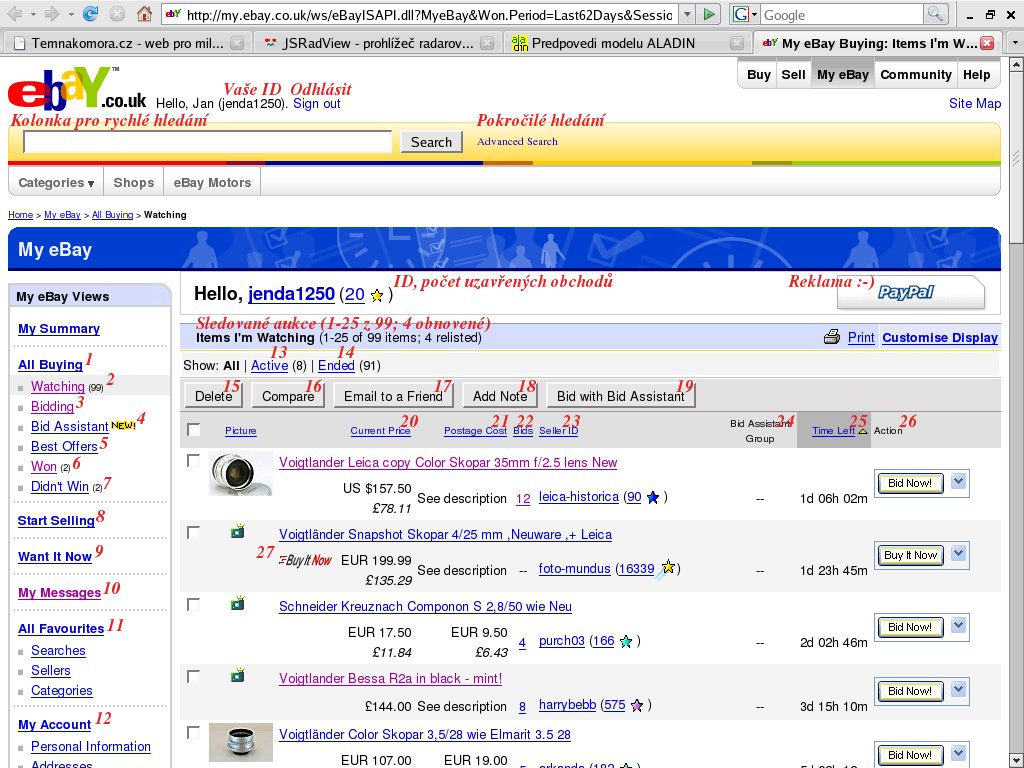The height and width of the screenshot is (768, 1024).
Task: Open action dropdown for Bessa R2a row
Action: click(x=958, y=690)
